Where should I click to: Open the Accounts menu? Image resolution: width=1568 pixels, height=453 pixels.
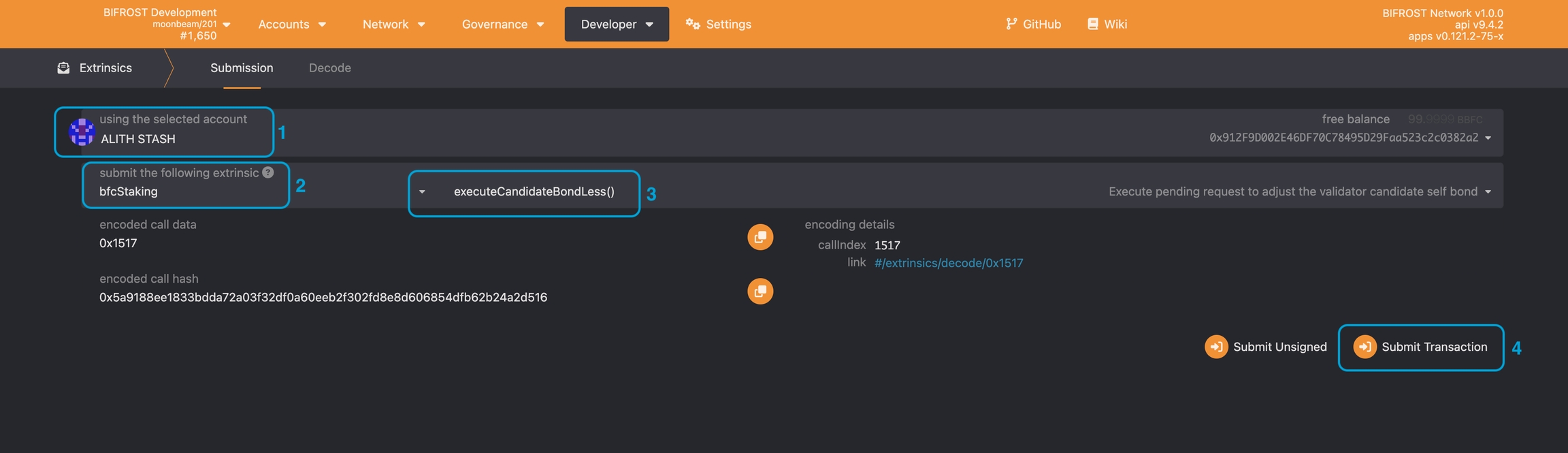click(x=292, y=24)
